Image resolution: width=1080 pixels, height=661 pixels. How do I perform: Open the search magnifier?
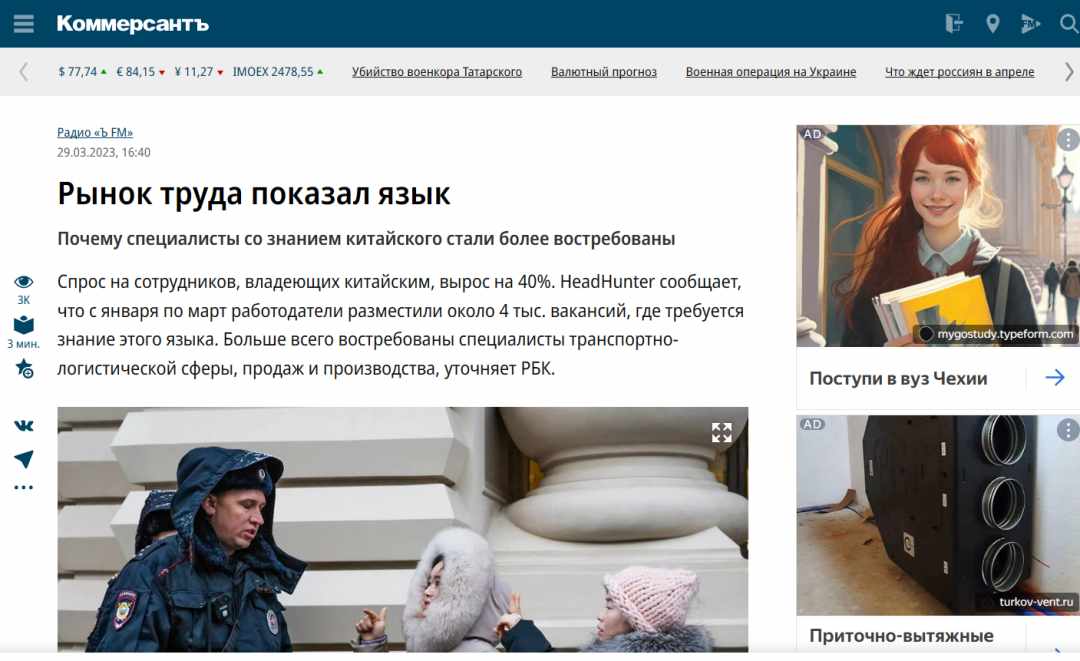1069,24
